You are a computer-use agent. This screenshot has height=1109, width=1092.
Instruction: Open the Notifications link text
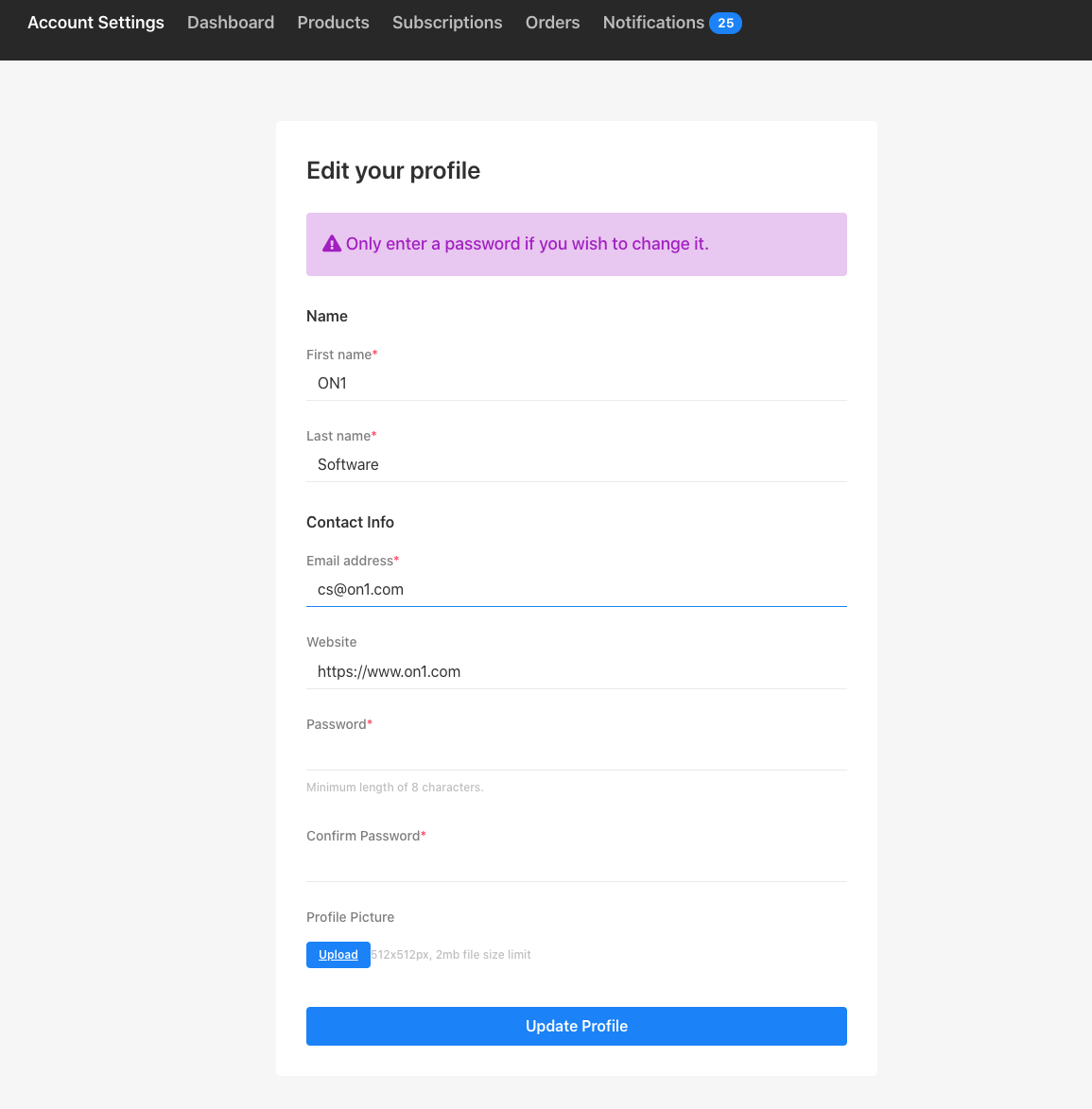coord(653,23)
